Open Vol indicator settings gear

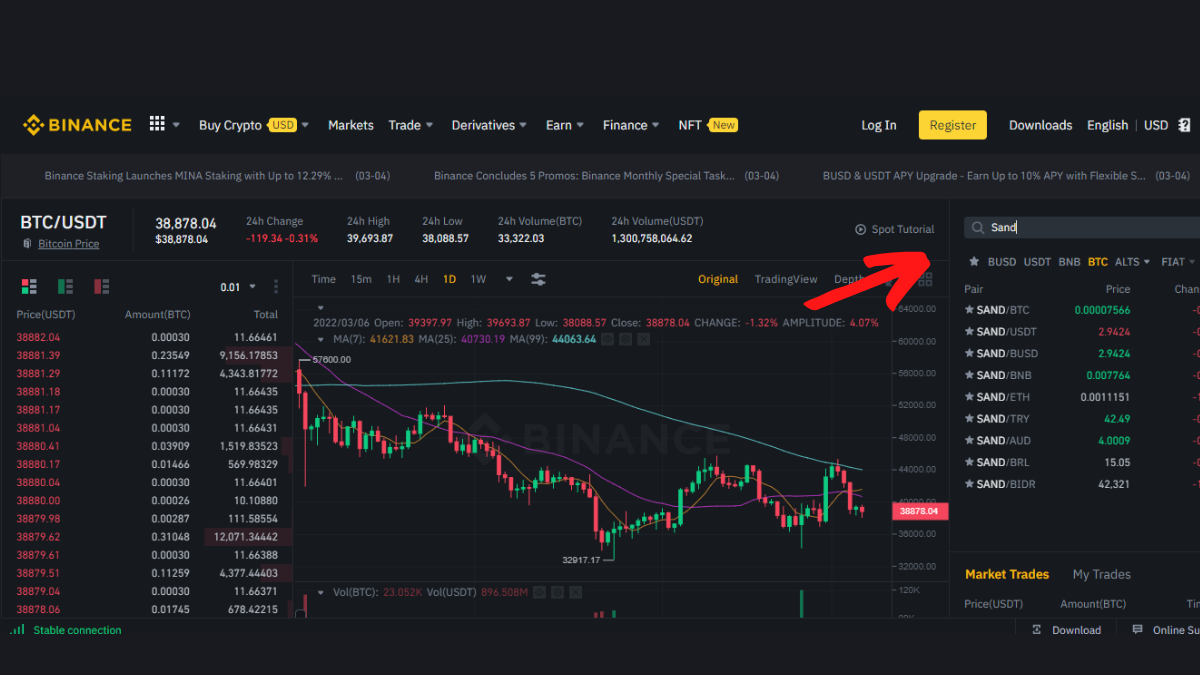point(557,592)
